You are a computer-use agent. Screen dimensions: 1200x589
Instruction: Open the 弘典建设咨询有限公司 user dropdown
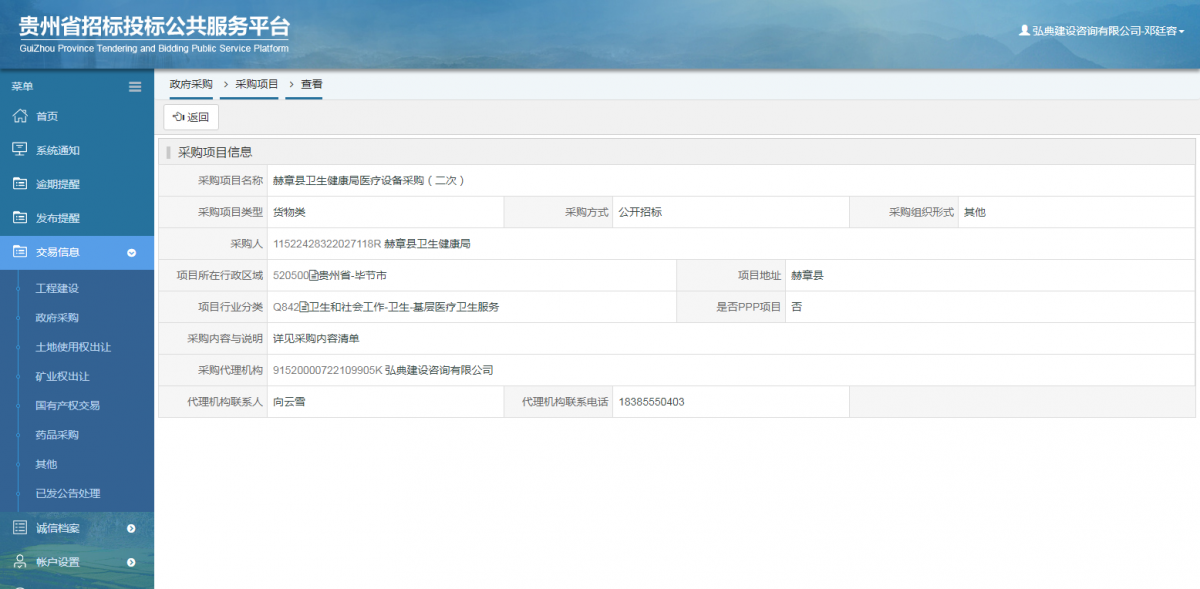point(1106,32)
